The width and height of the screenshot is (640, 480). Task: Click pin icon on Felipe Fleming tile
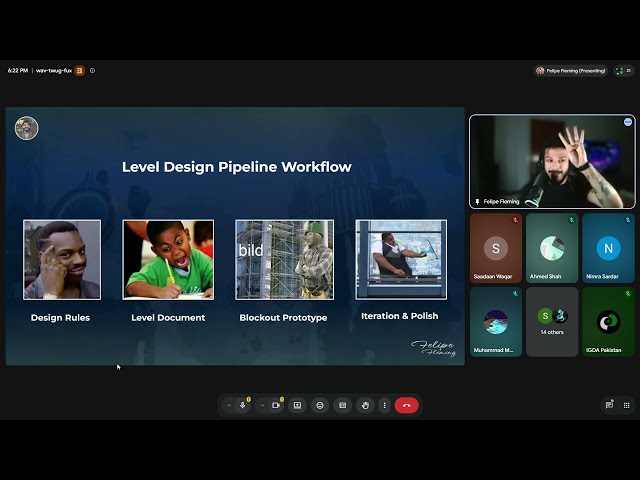pos(477,202)
